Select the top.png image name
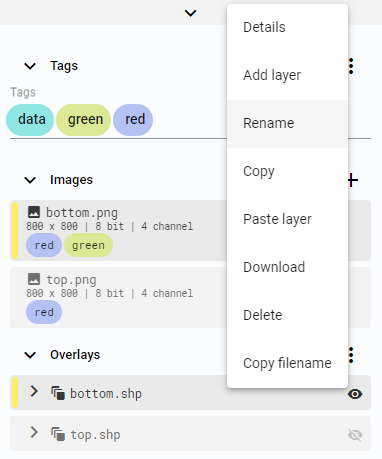382x459 pixels. pyautogui.click(x=71, y=280)
